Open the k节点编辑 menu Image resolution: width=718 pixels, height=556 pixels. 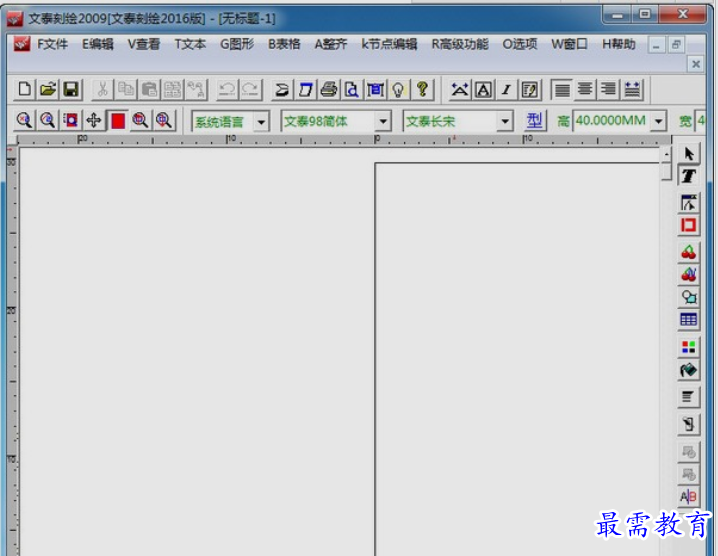(389, 44)
